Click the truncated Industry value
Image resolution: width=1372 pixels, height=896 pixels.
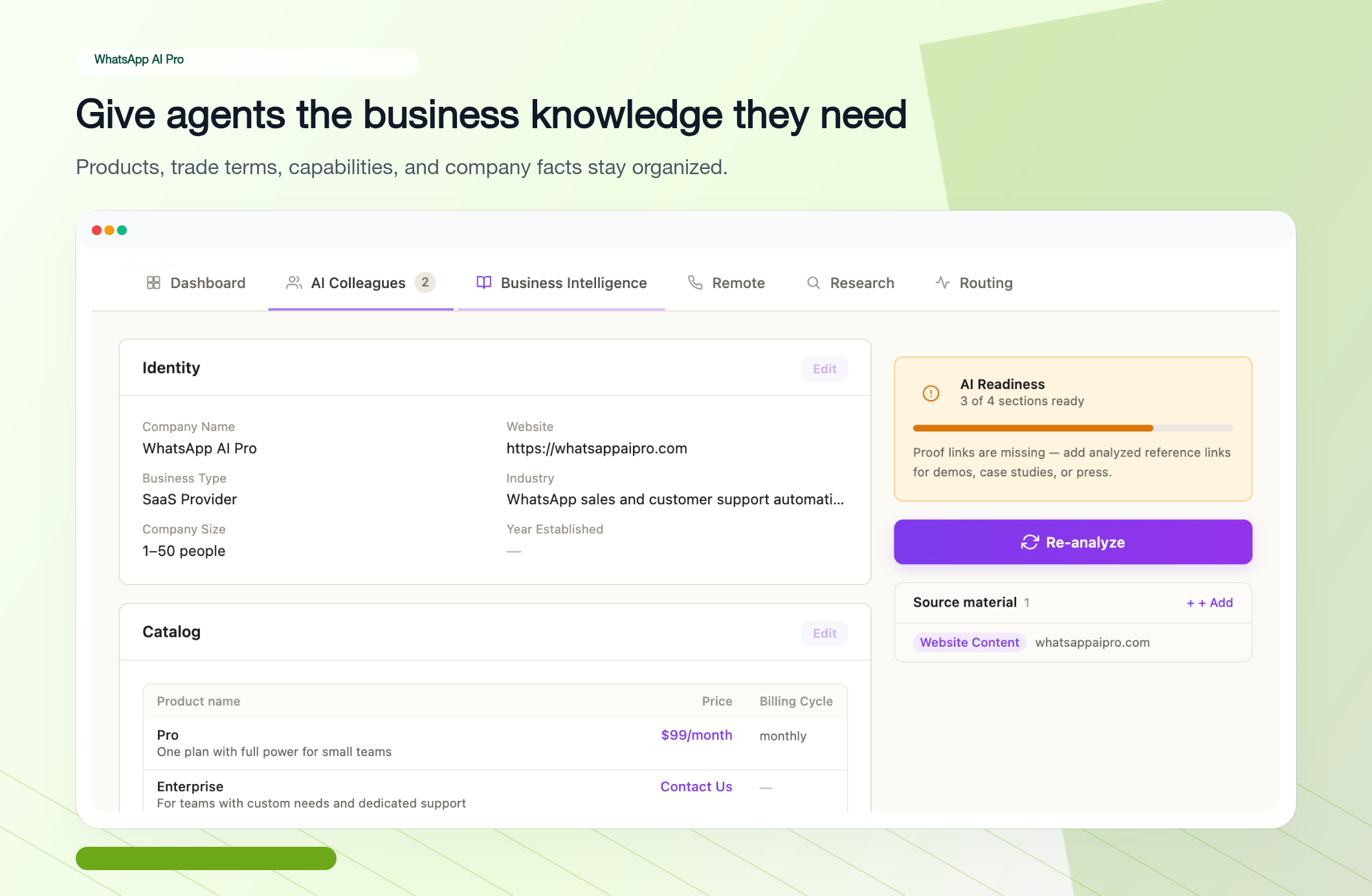[x=675, y=499]
